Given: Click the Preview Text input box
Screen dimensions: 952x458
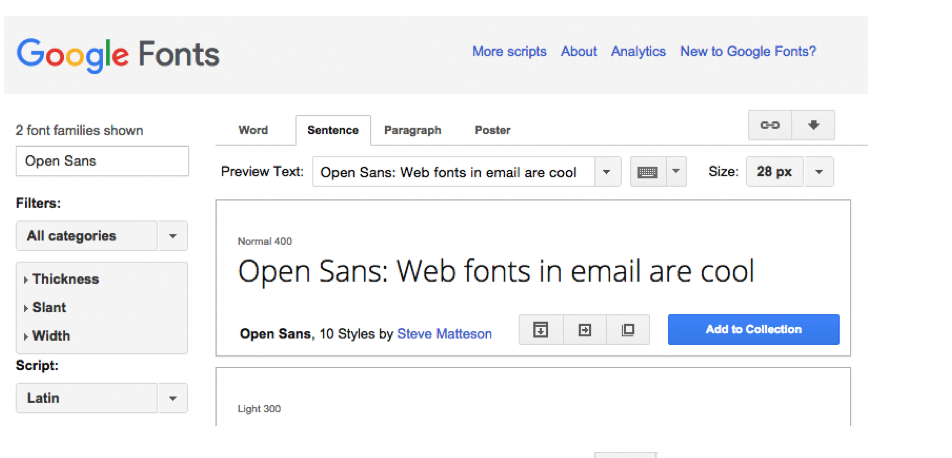Looking at the screenshot, I should tap(452, 172).
